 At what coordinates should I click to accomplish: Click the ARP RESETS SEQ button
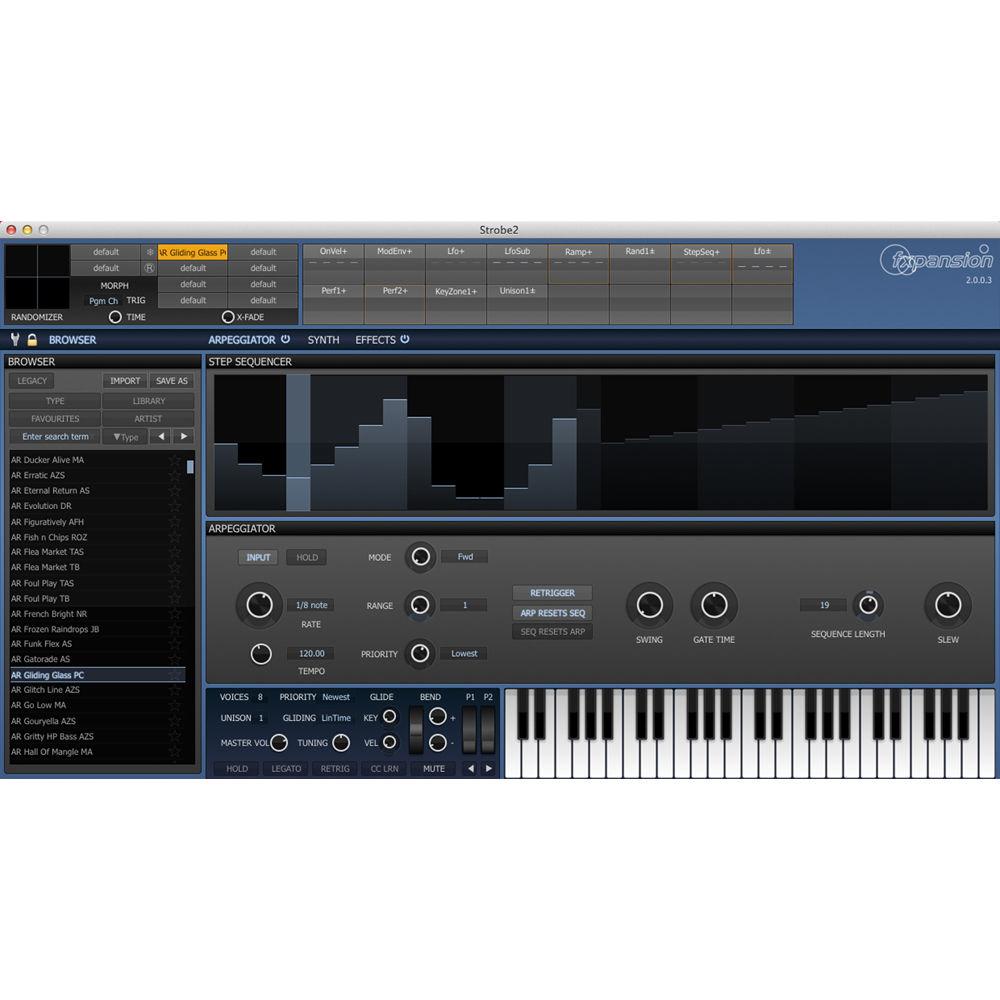pyautogui.click(x=553, y=613)
